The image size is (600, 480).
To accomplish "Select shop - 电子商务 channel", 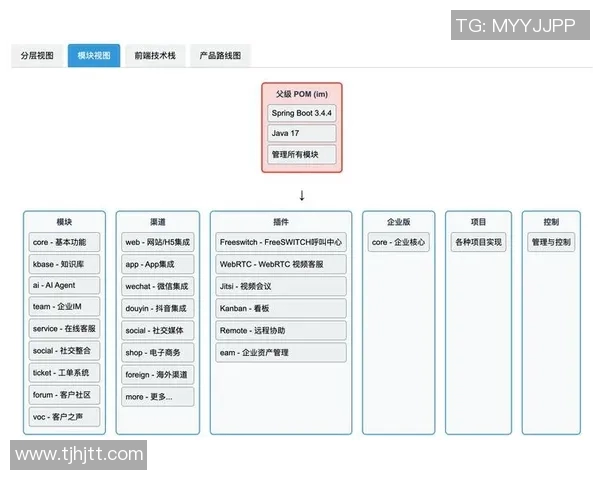I will [158, 353].
